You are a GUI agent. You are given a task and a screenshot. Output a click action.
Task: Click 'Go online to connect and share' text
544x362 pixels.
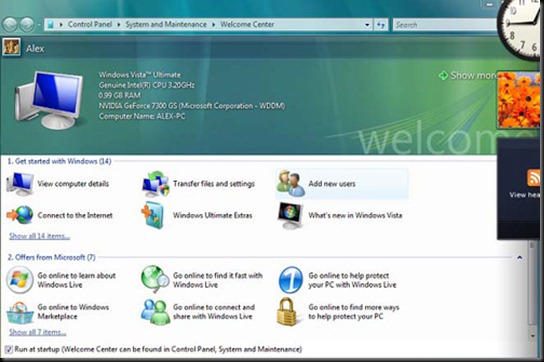click(x=214, y=312)
